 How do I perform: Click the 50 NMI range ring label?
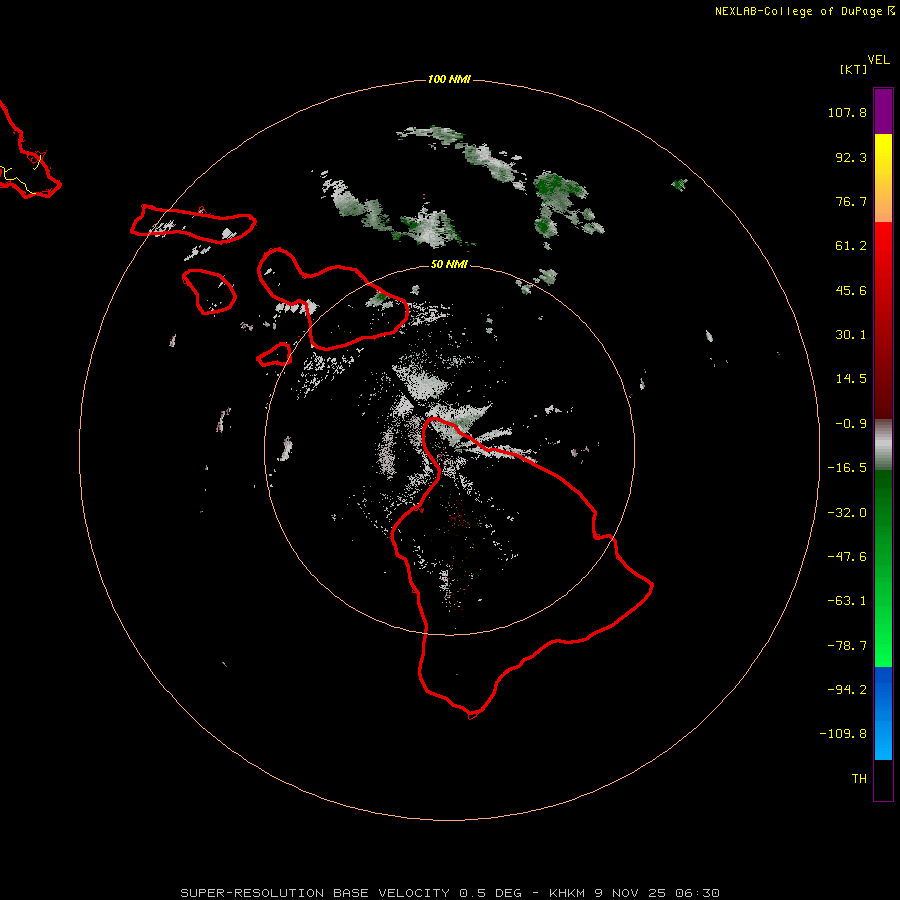pyautogui.click(x=449, y=264)
